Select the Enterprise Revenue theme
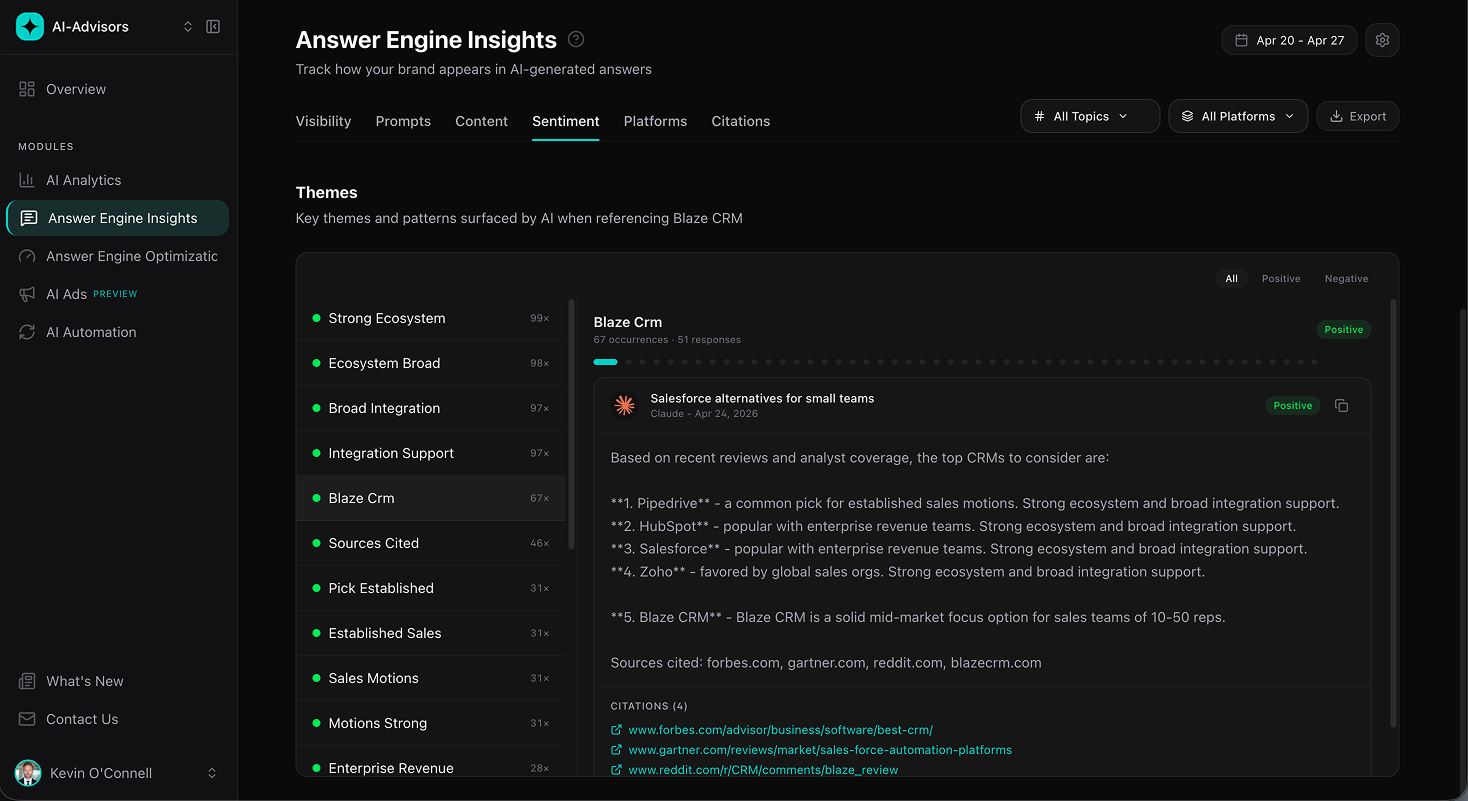 [x=431, y=766]
